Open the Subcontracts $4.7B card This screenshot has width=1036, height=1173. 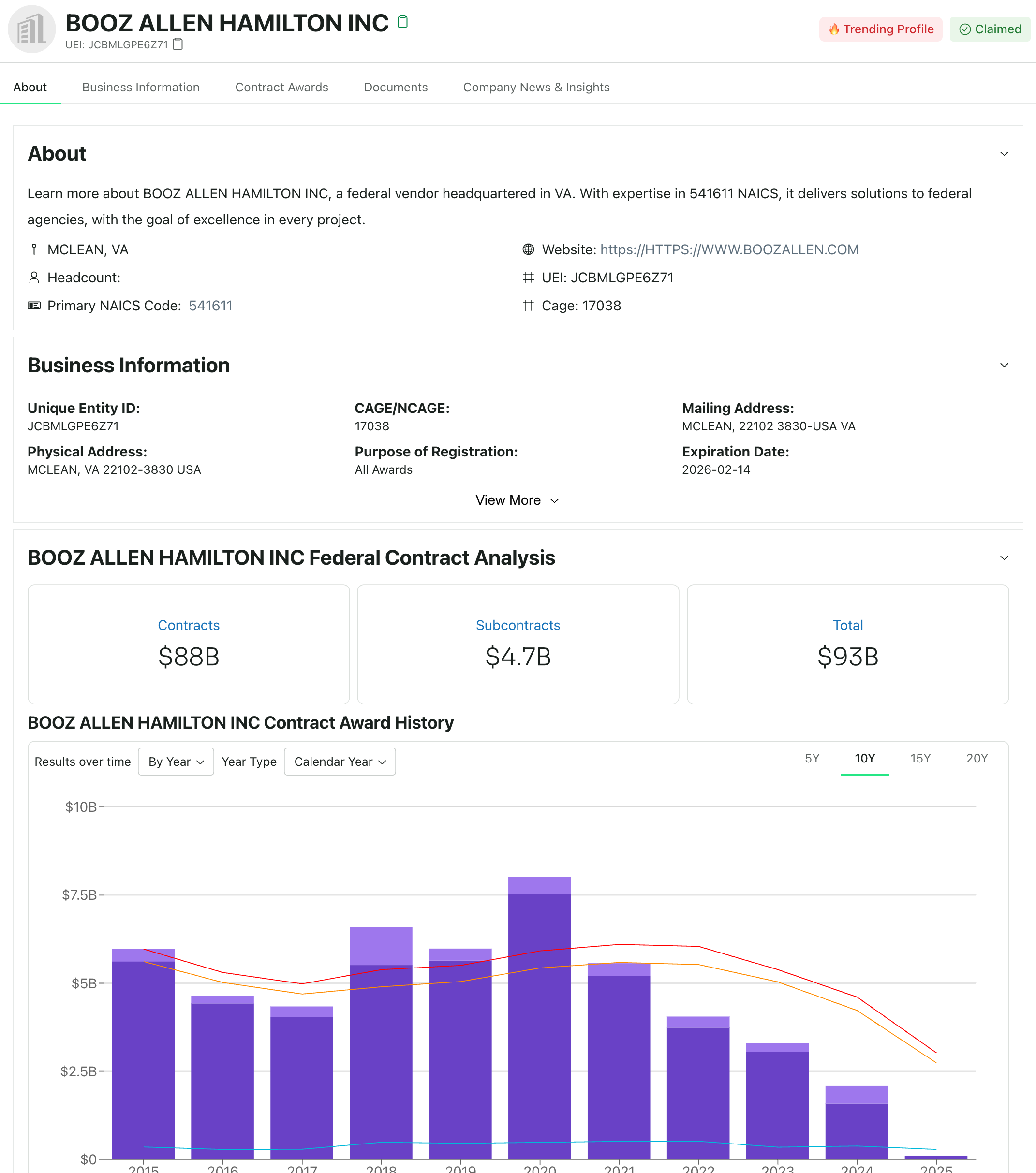tap(518, 644)
